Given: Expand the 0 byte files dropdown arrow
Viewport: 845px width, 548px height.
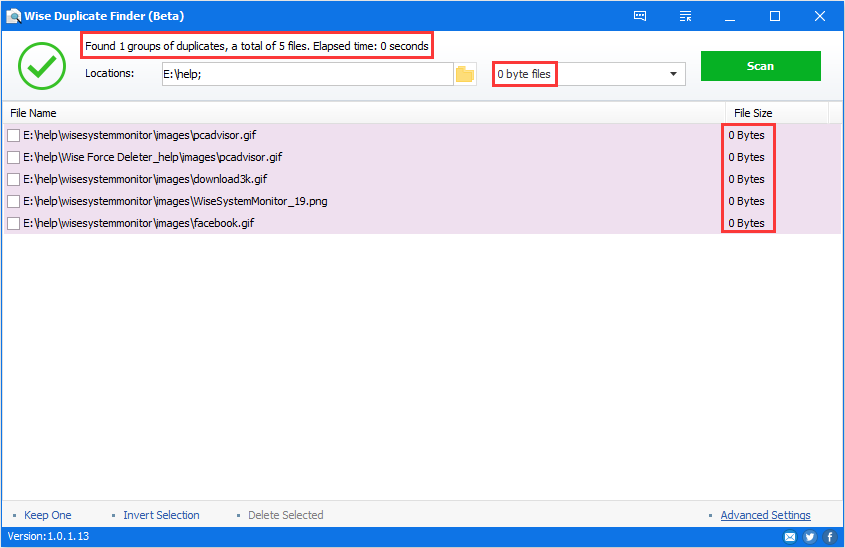Looking at the screenshot, I should pyautogui.click(x=673, y=74).
